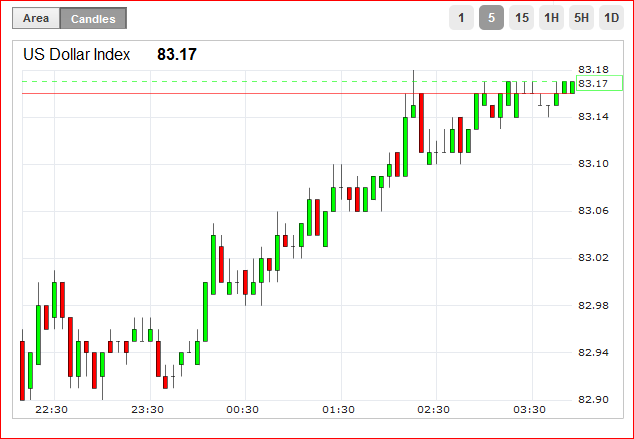
Task: Click the bold 83.17 price value
Action: coord(177,55)
